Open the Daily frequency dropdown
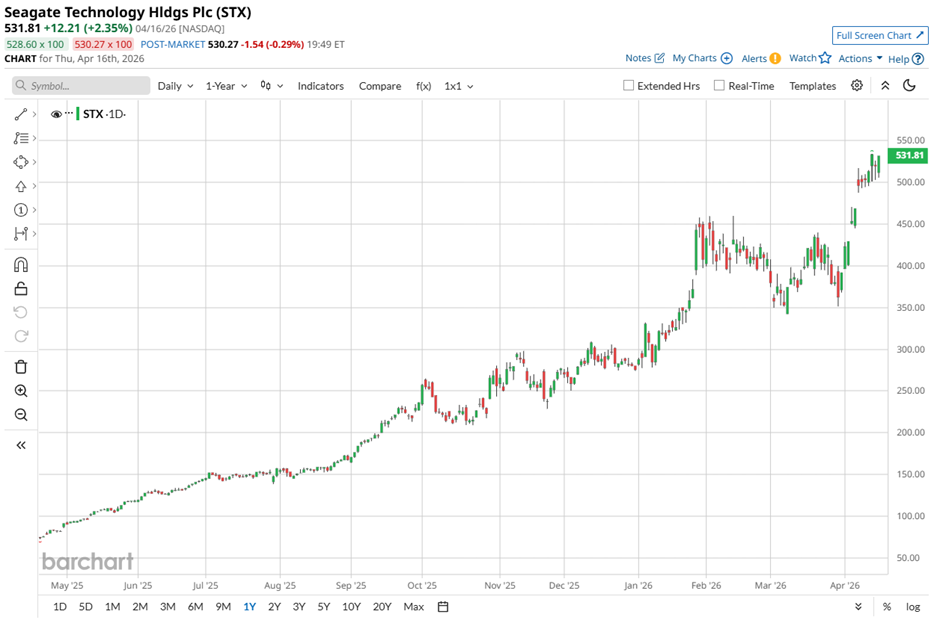 pyautogui.click(x=175, y=86)
